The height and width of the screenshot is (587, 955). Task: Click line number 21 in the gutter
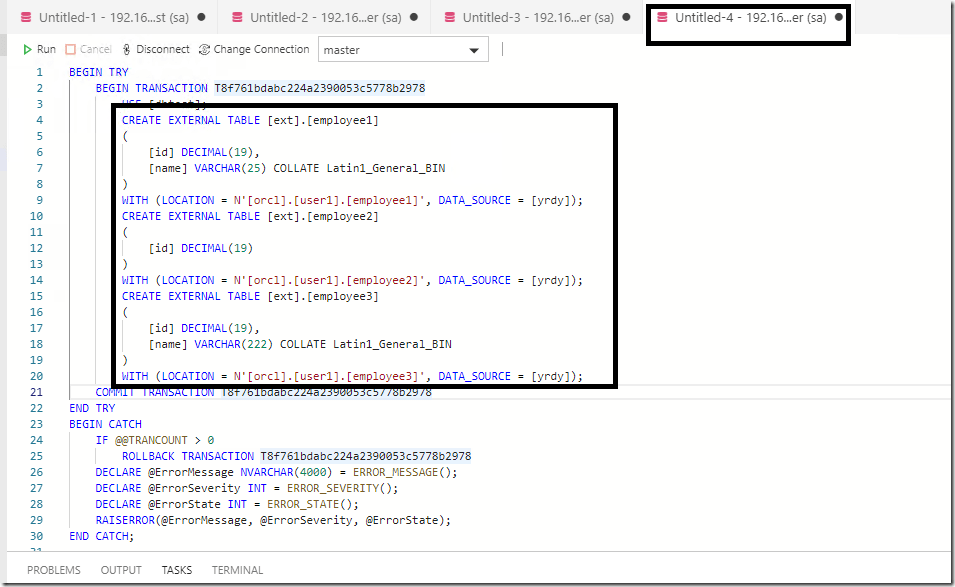click(37, 392)
